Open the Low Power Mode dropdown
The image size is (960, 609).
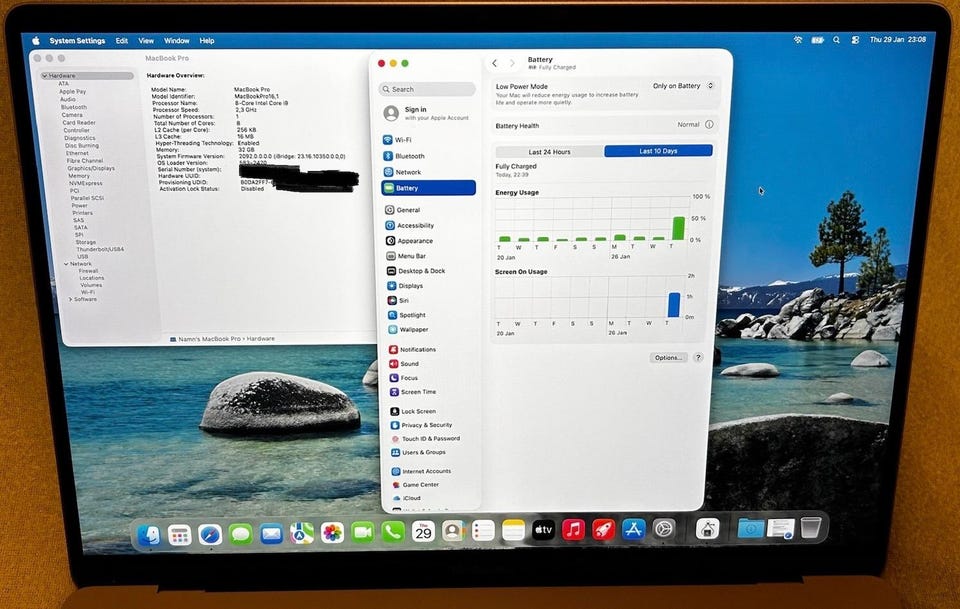[683, 86]
